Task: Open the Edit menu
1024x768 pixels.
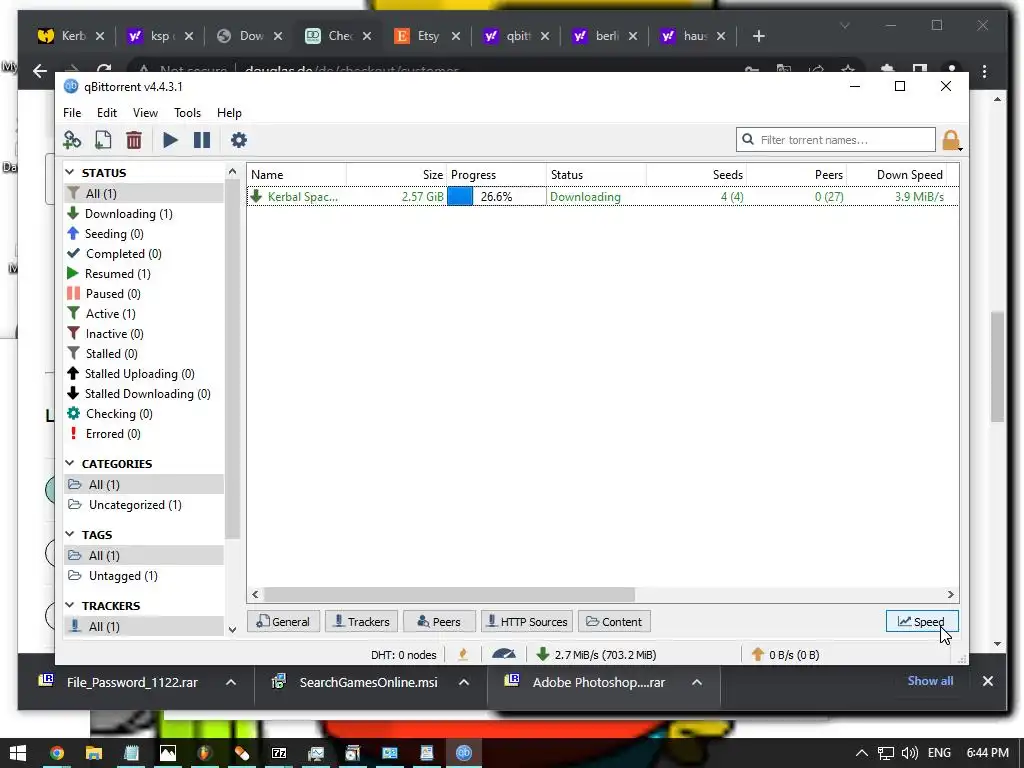Action: (106, 112)
